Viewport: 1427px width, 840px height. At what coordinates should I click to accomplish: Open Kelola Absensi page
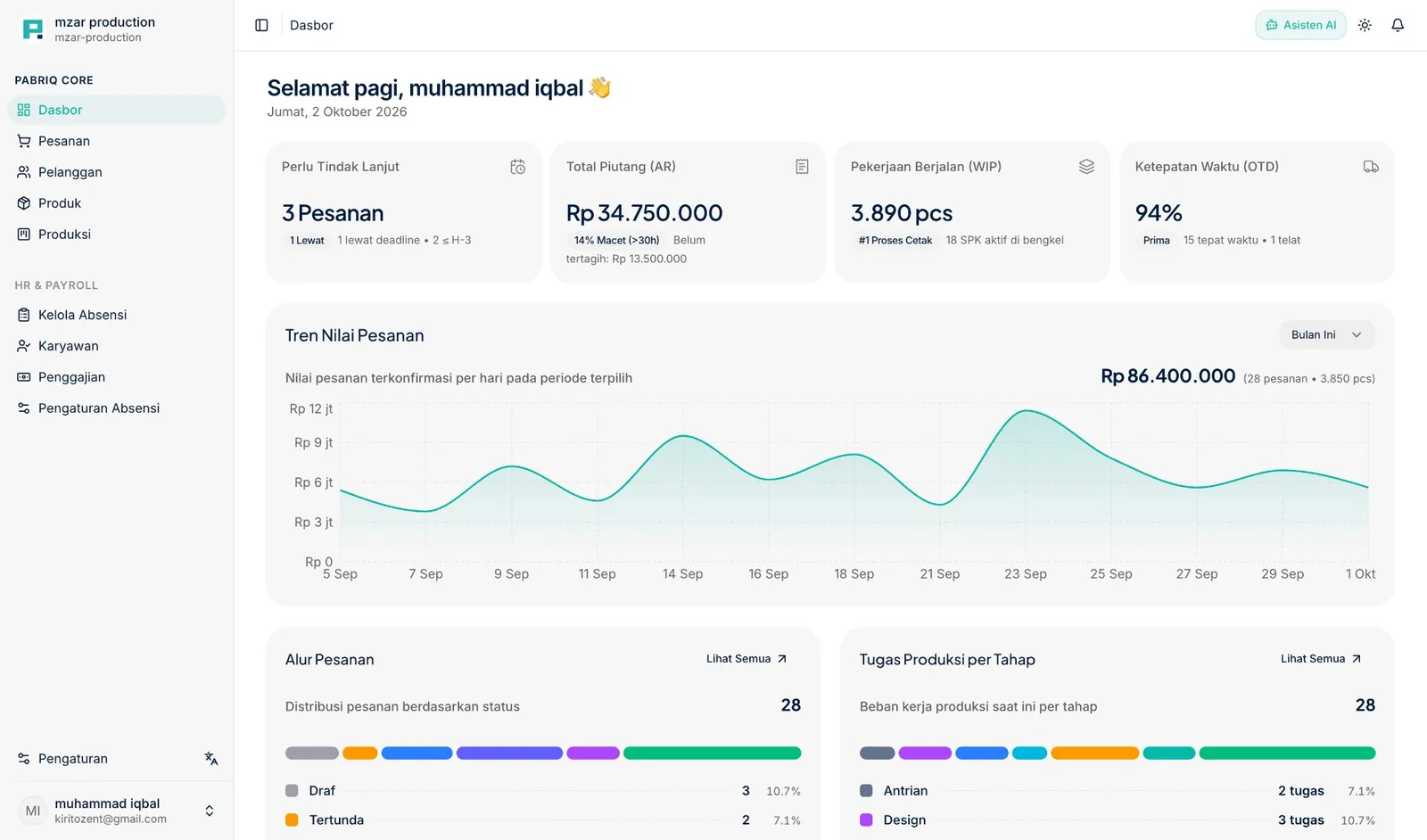(117, 315)
